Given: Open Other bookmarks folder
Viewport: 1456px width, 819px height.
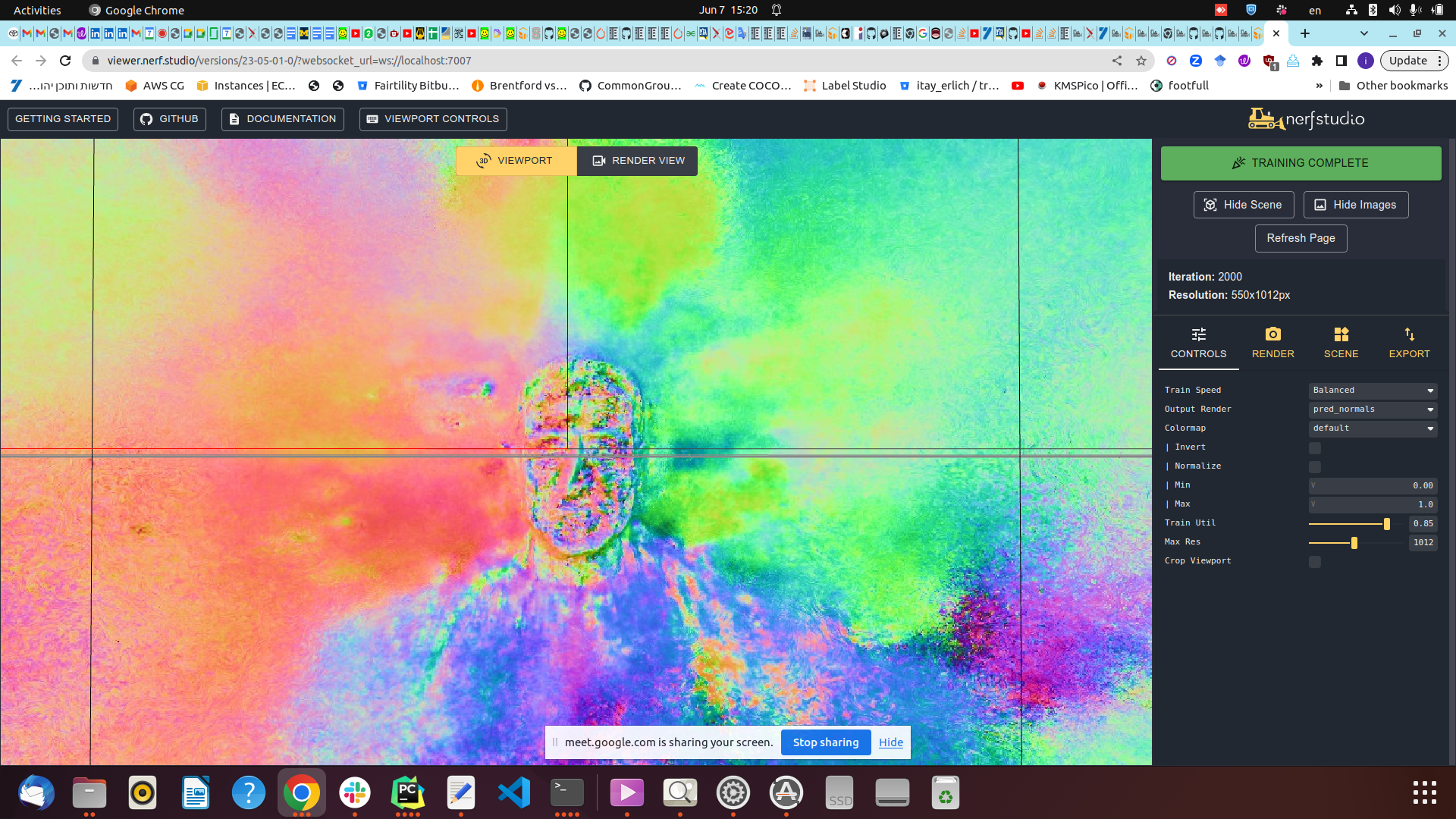Looking at the screenshot, I should 1393,86.
